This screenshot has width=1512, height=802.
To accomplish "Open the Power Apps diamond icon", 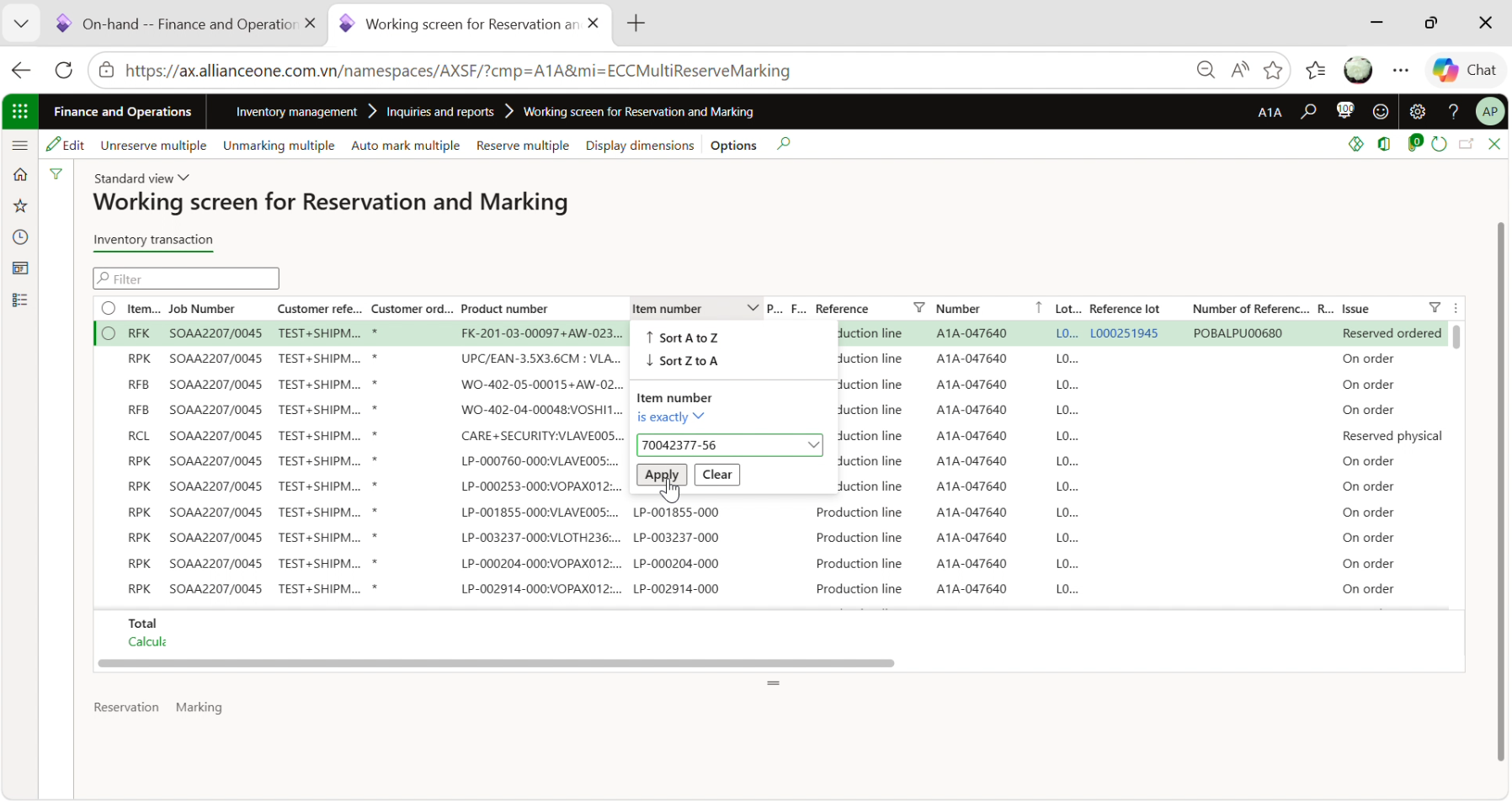I will [x=1355, y=144].
